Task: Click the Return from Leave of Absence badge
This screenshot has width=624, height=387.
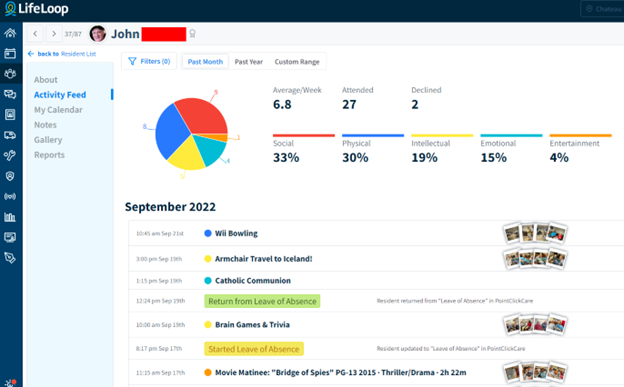Action: click(x=262, y=301)
